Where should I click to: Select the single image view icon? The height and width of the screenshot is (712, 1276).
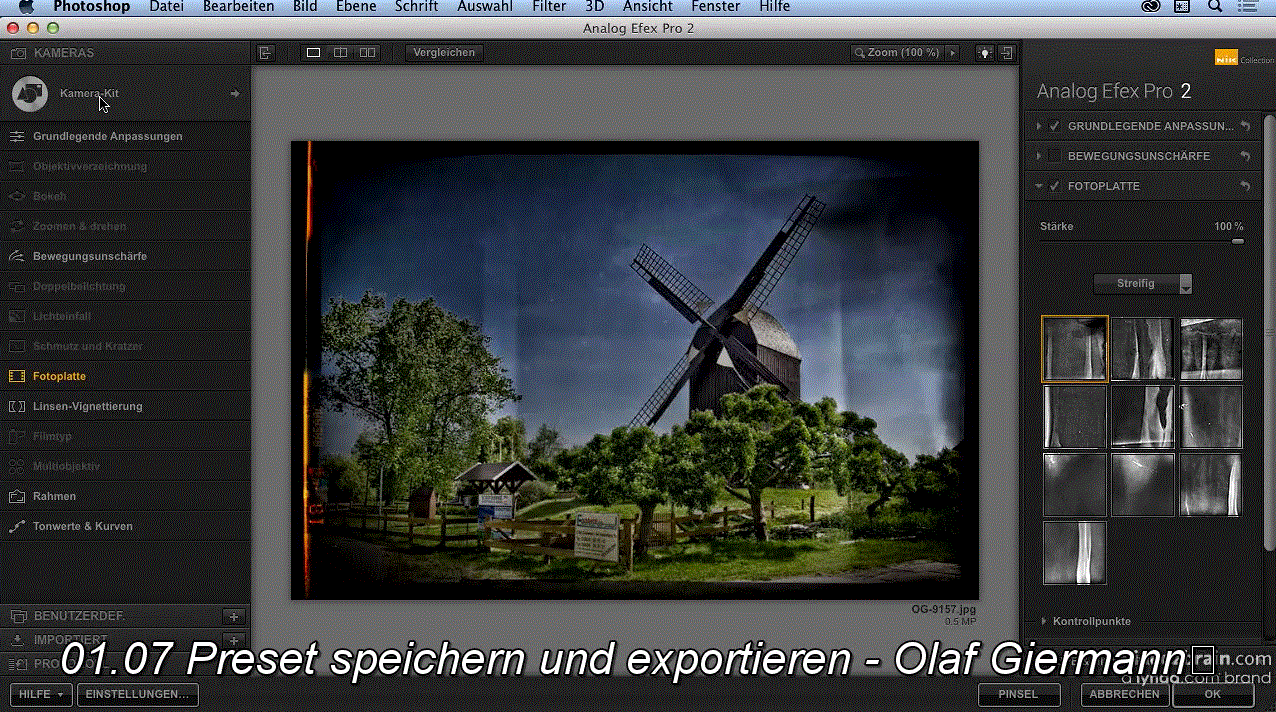313,52
